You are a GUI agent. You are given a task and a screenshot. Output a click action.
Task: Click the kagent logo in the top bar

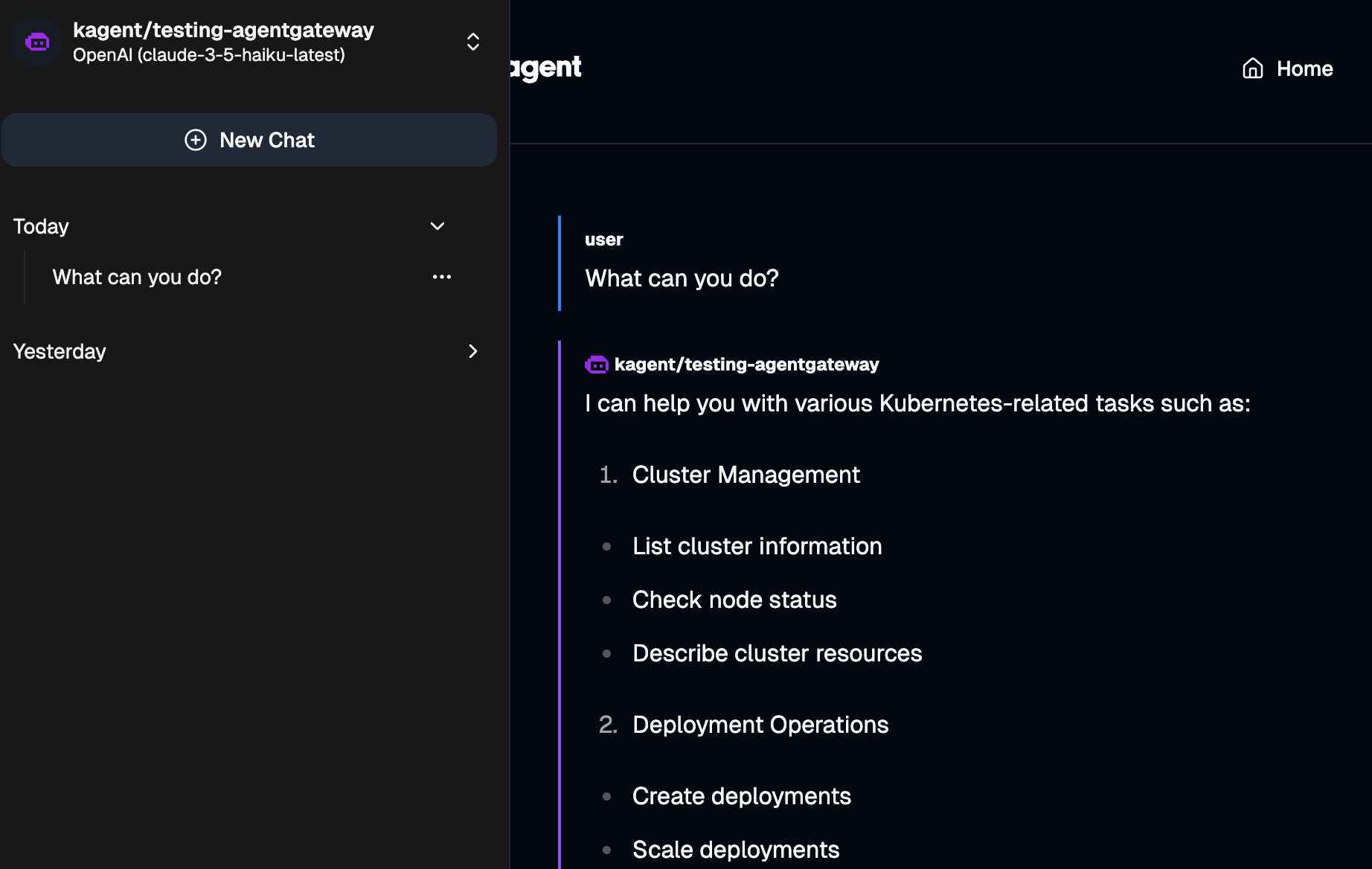pyautogui.click(x=547, y=68)
